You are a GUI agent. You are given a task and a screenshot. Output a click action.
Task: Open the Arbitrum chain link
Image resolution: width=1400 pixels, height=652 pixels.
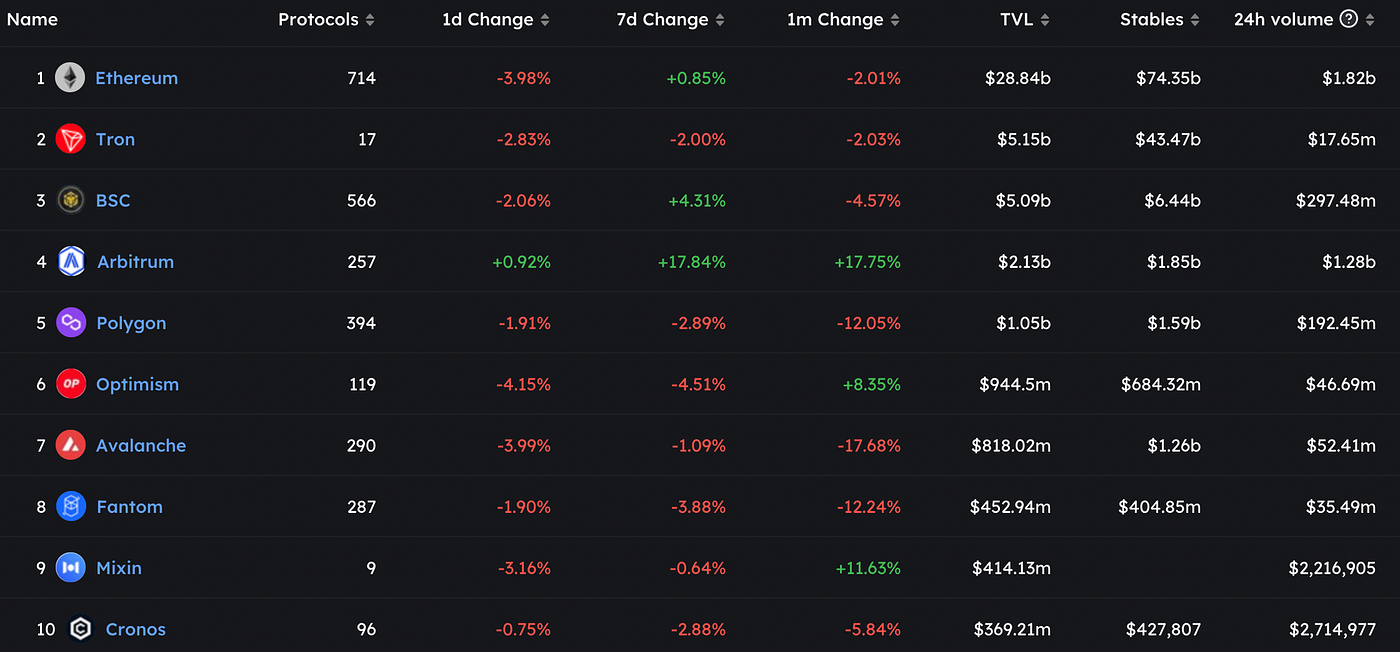pos(135,262)
